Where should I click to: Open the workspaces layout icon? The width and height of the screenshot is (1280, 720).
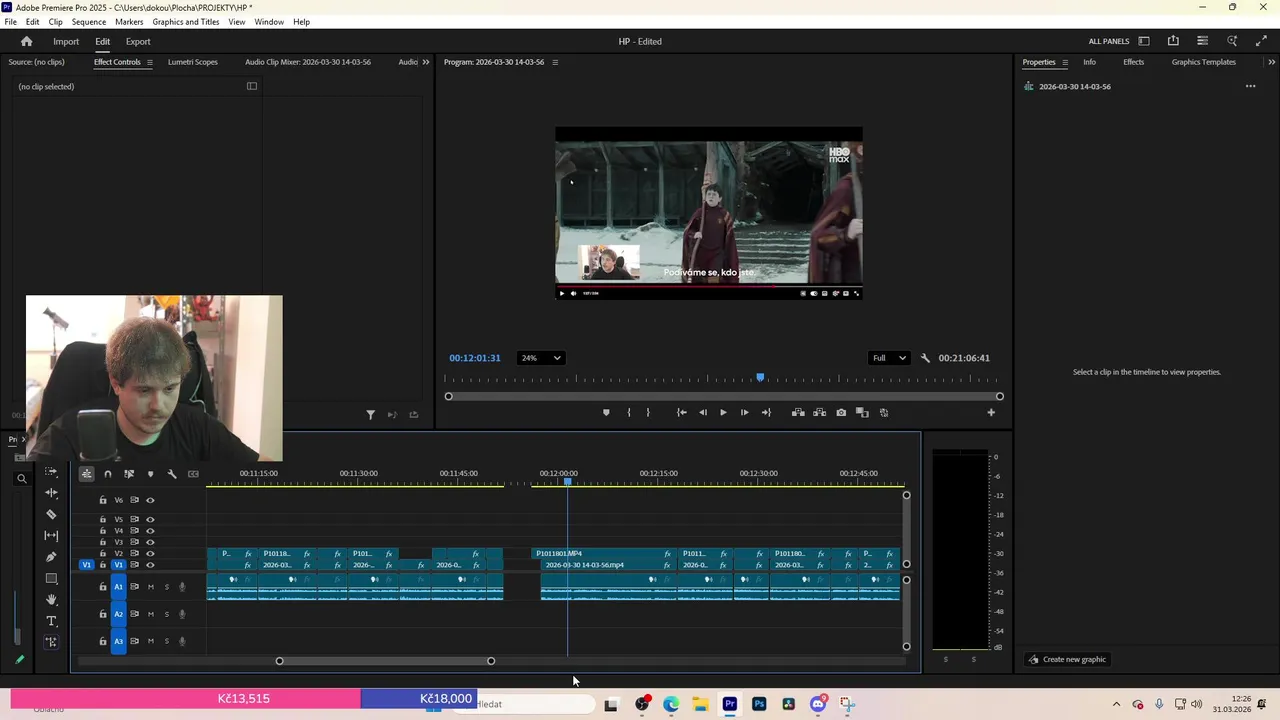(x=1144, y=41)
